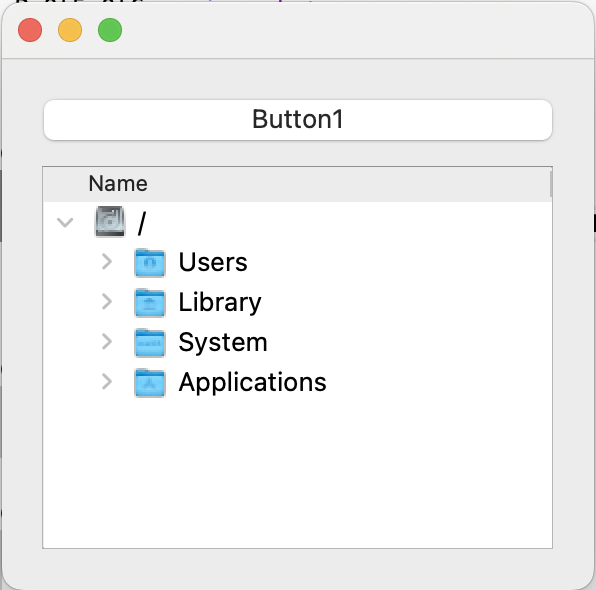Select the / root item label

(142, 223)
